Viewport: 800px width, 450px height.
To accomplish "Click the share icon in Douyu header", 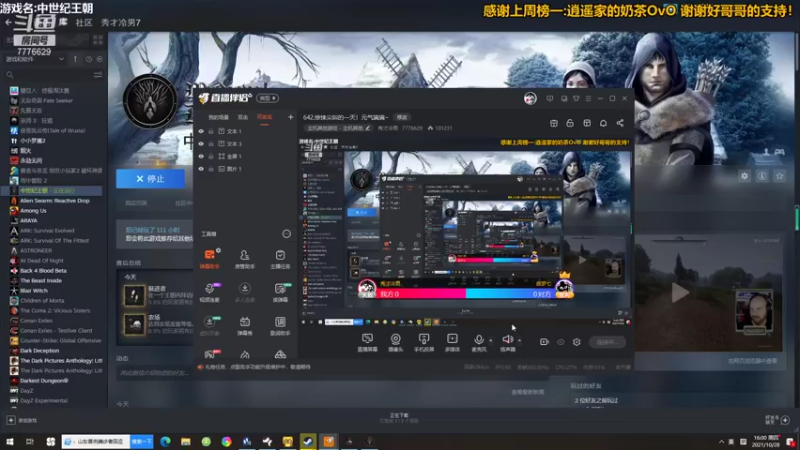I will tap(620, 123).
